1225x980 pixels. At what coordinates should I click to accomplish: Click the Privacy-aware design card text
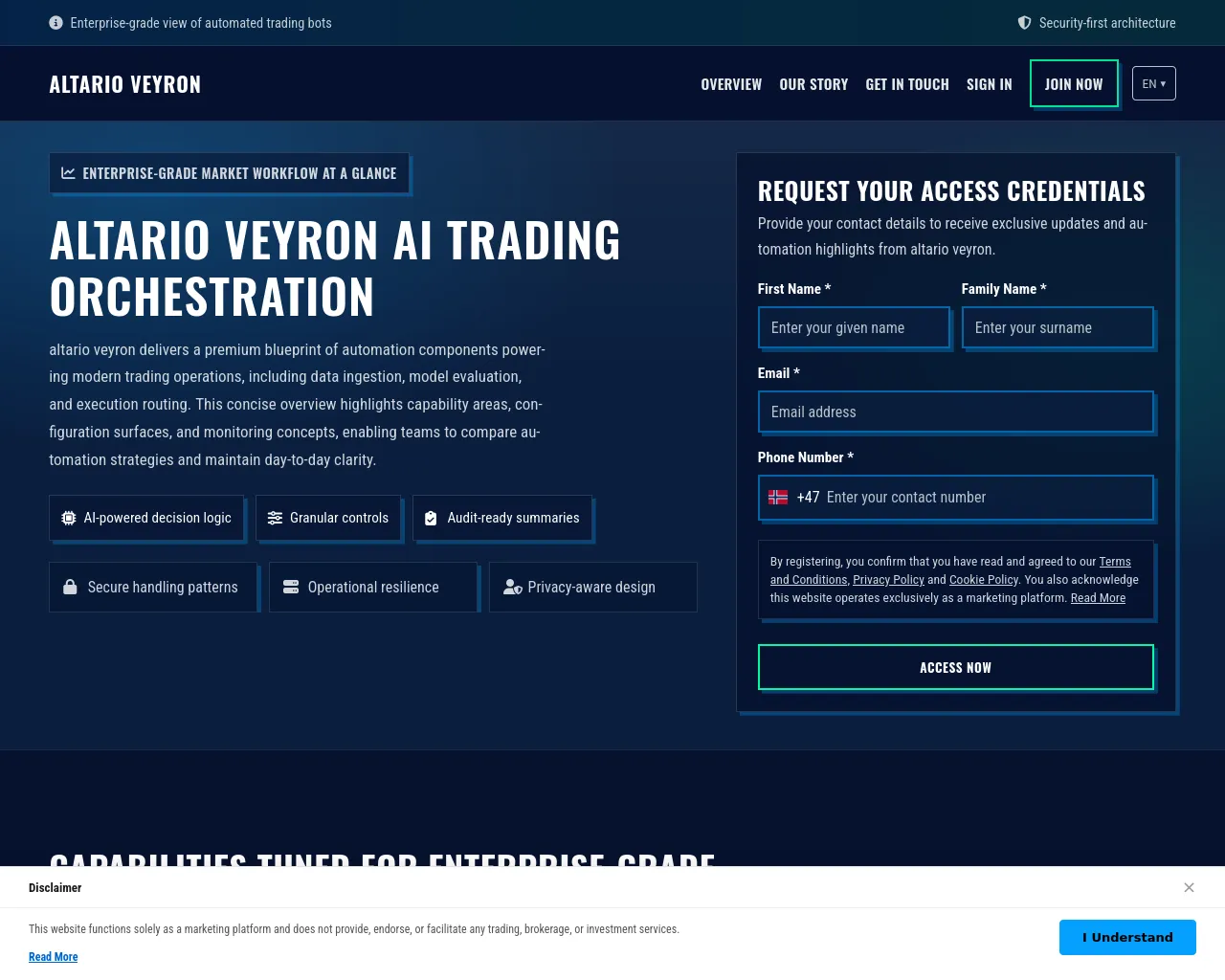click(x=591, y=587)
